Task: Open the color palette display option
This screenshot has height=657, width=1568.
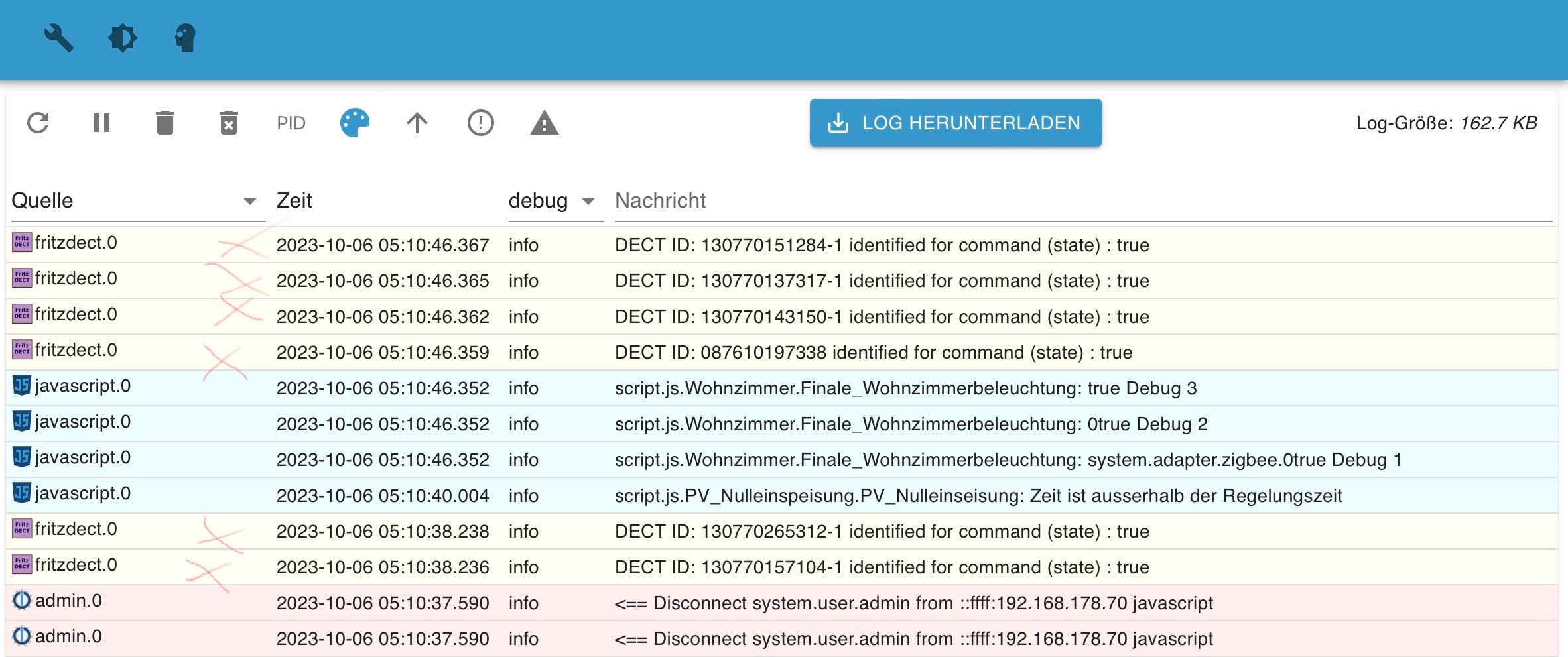Action: click(354, 123)
